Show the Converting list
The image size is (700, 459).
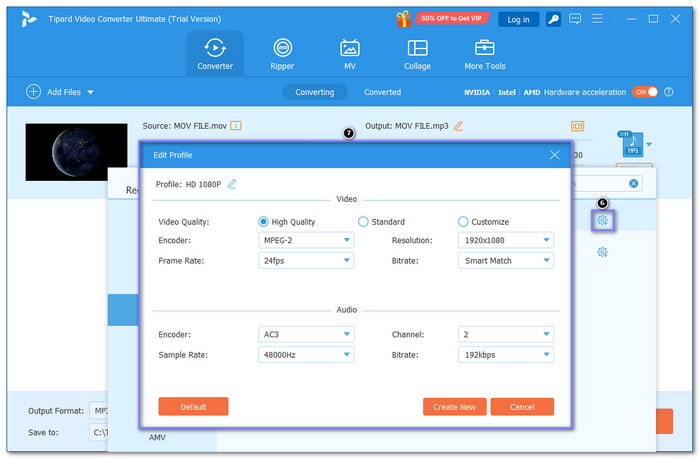tap(314, 92)
